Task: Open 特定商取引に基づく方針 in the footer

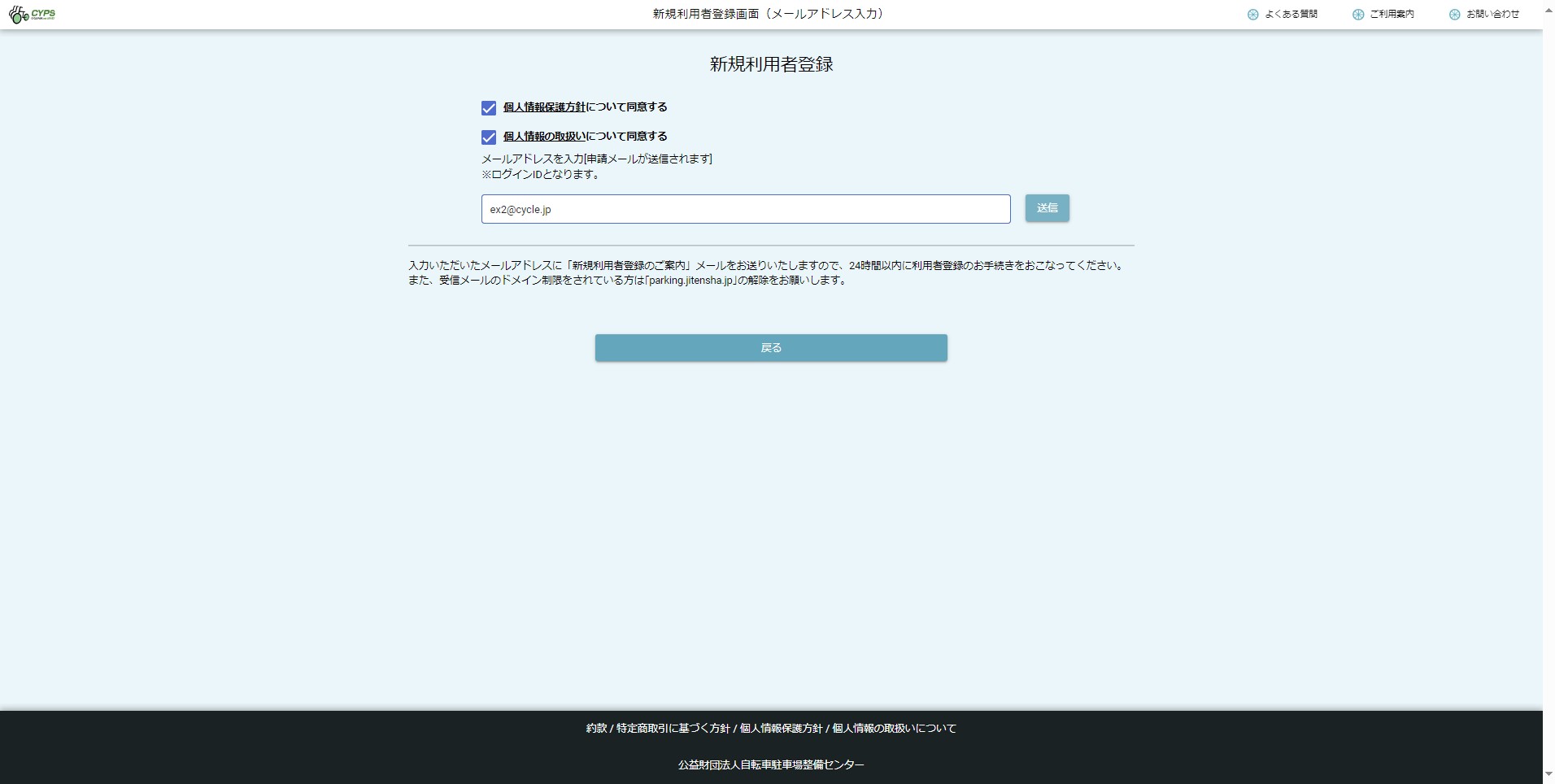Action: pos(673,729)
